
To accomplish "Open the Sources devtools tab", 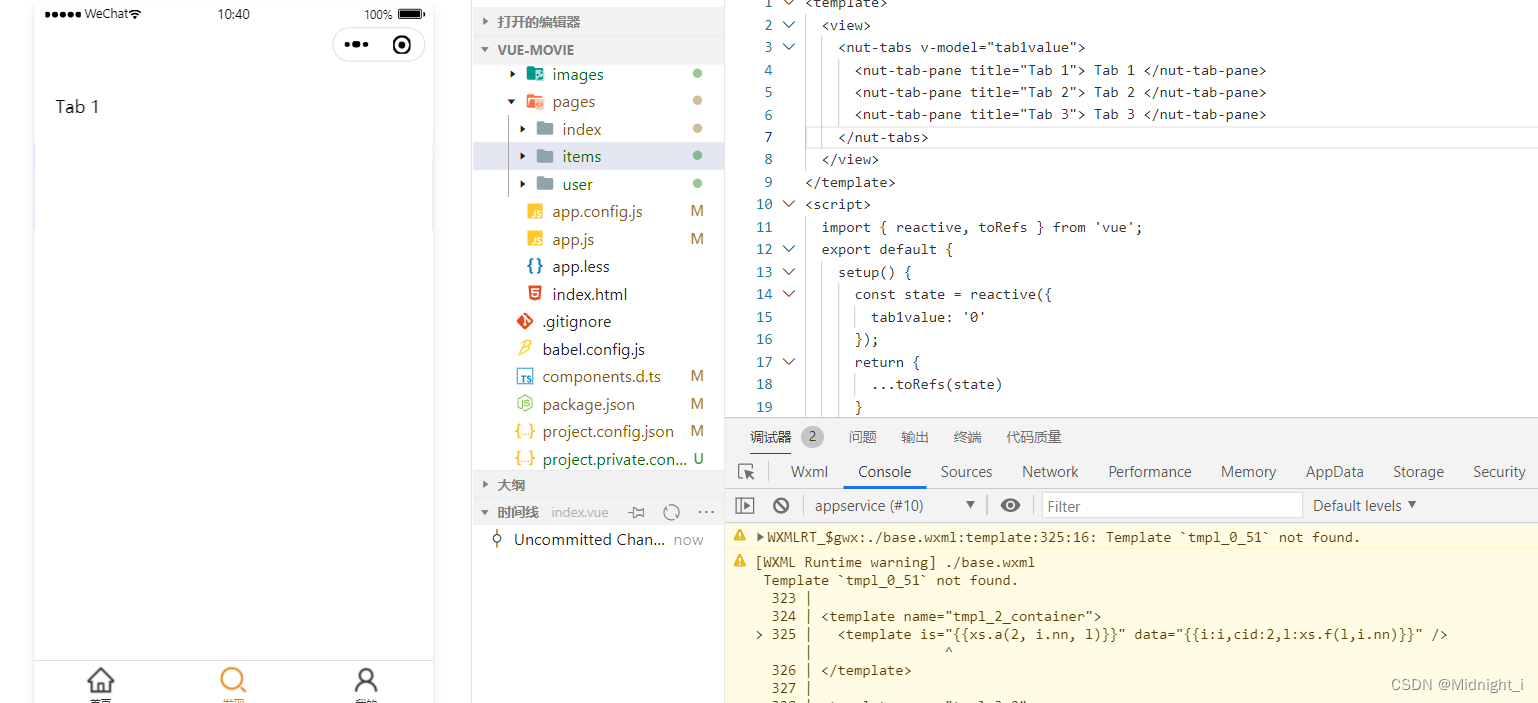I will coord(966,472).
